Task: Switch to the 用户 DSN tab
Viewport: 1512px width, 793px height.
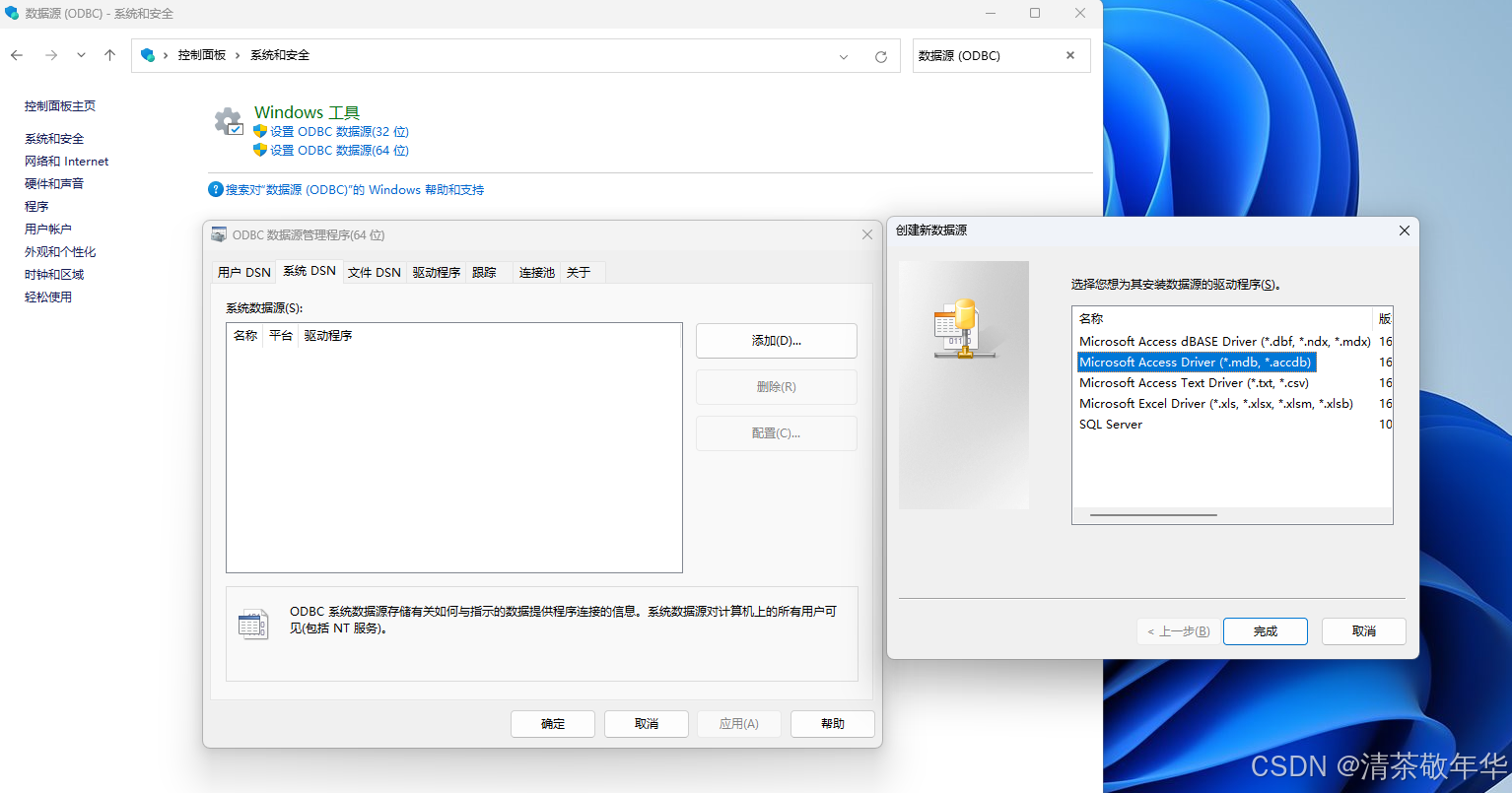Action: pyautogui.click(x=244, y=272)
